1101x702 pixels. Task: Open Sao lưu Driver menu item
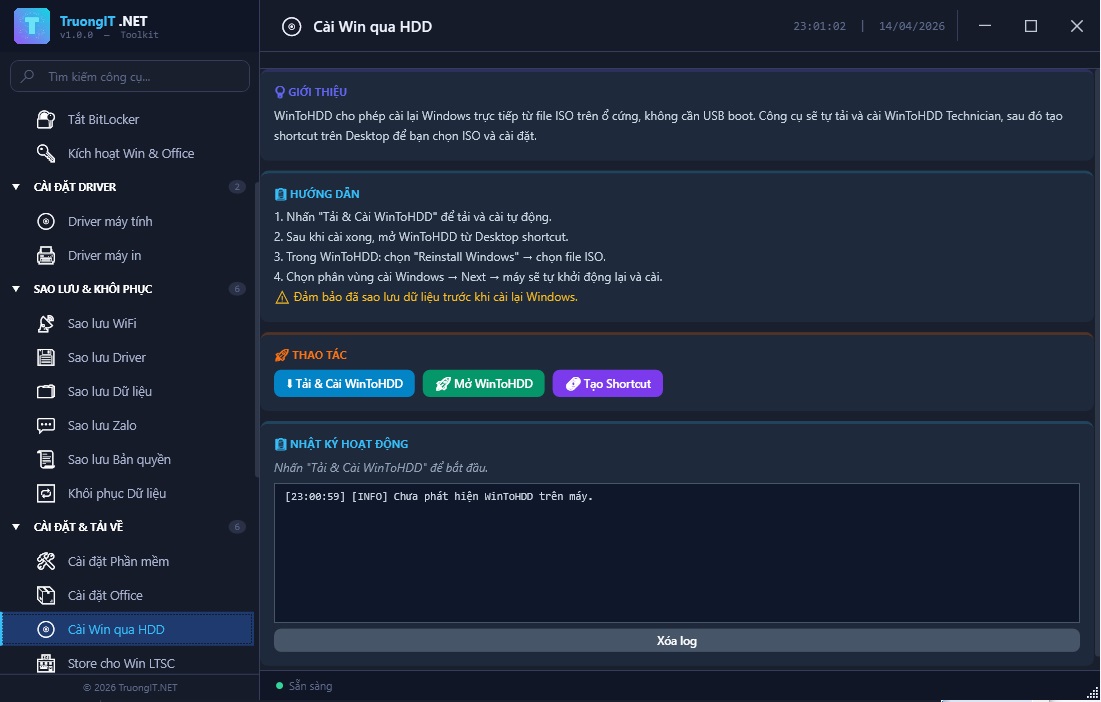coord(106,358)
